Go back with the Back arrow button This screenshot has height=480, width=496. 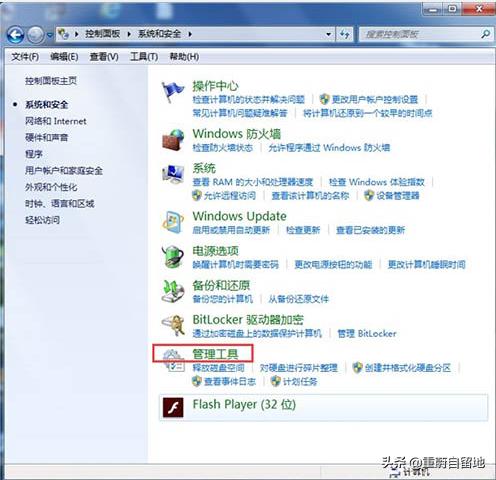click(x=15, y=35)
